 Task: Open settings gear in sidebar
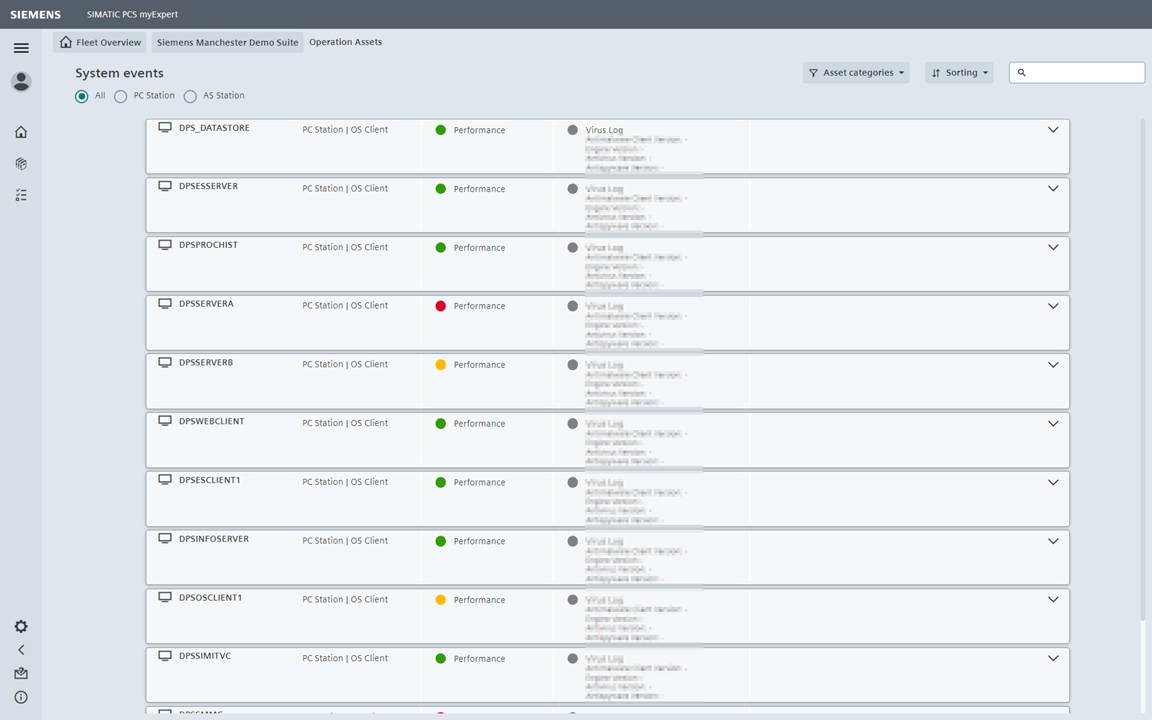pos(21,627)
